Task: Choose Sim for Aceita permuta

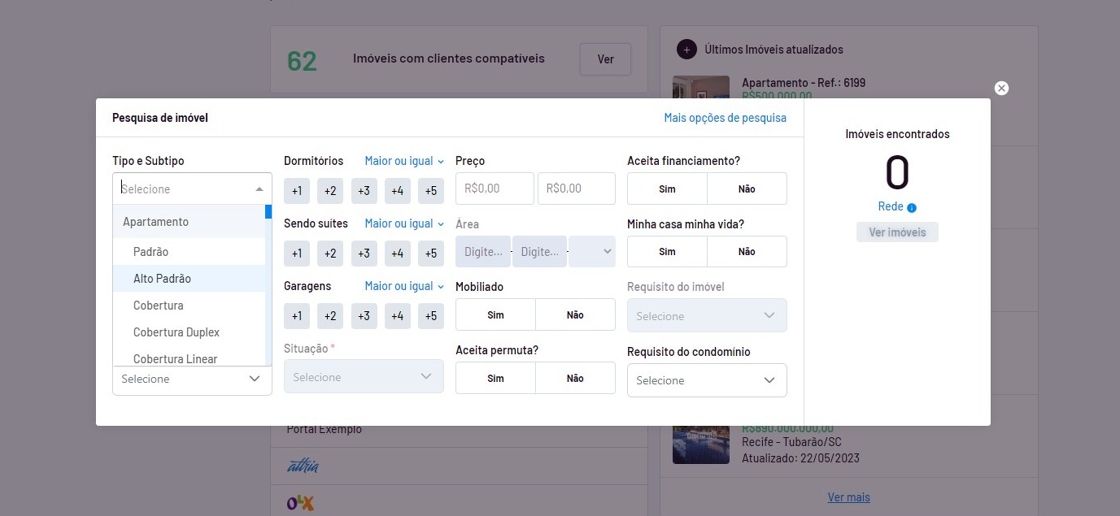Action: click(x=496, y=378)
